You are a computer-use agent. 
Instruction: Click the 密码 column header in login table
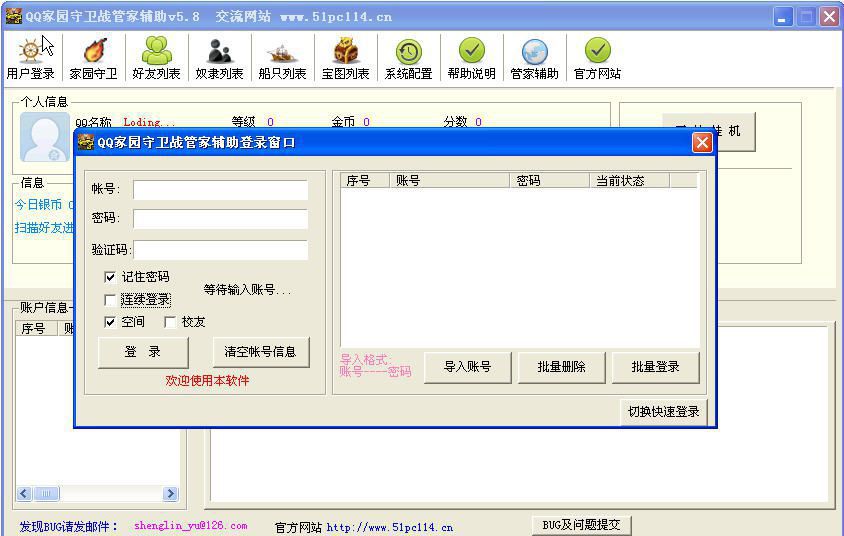pos(550,181)
